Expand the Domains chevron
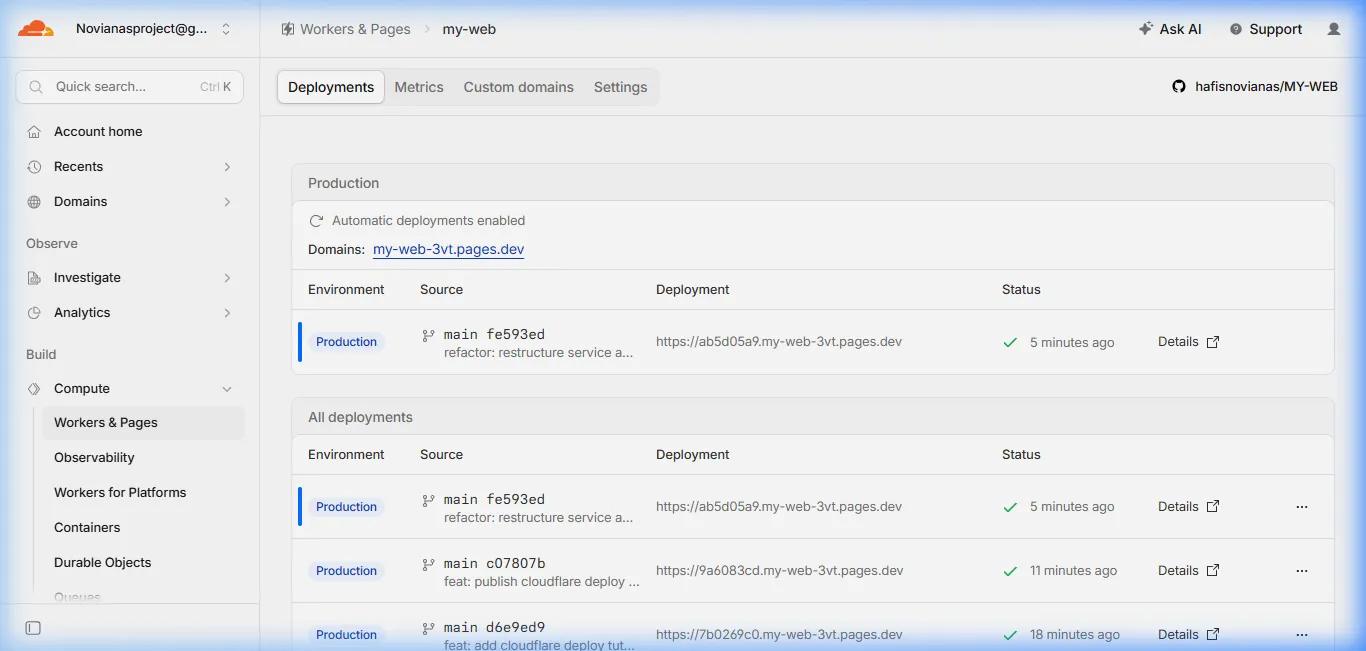The image size is (1366, 651). pos(227,202)
